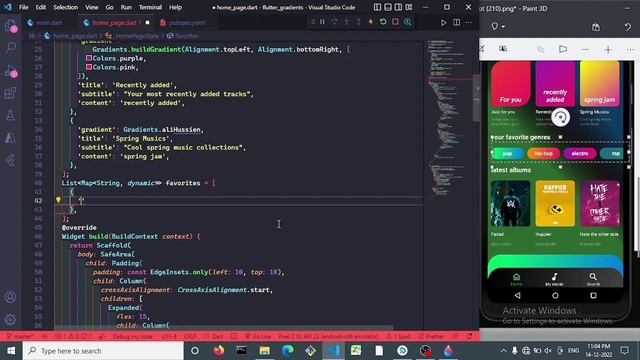Open editor More Actions menu
640x360 pixels.
(x=469, y=22)
